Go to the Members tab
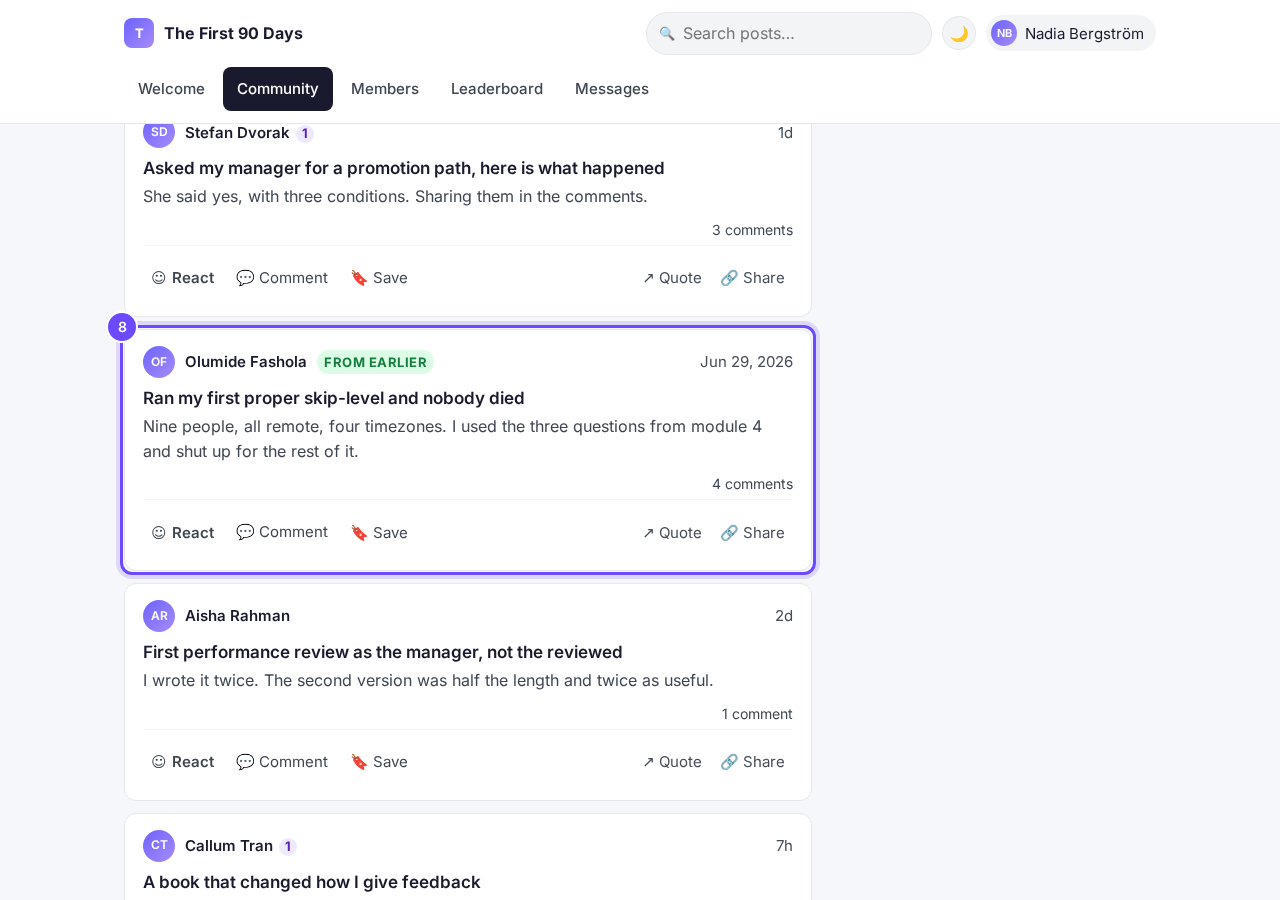 [x=385, y=89]
